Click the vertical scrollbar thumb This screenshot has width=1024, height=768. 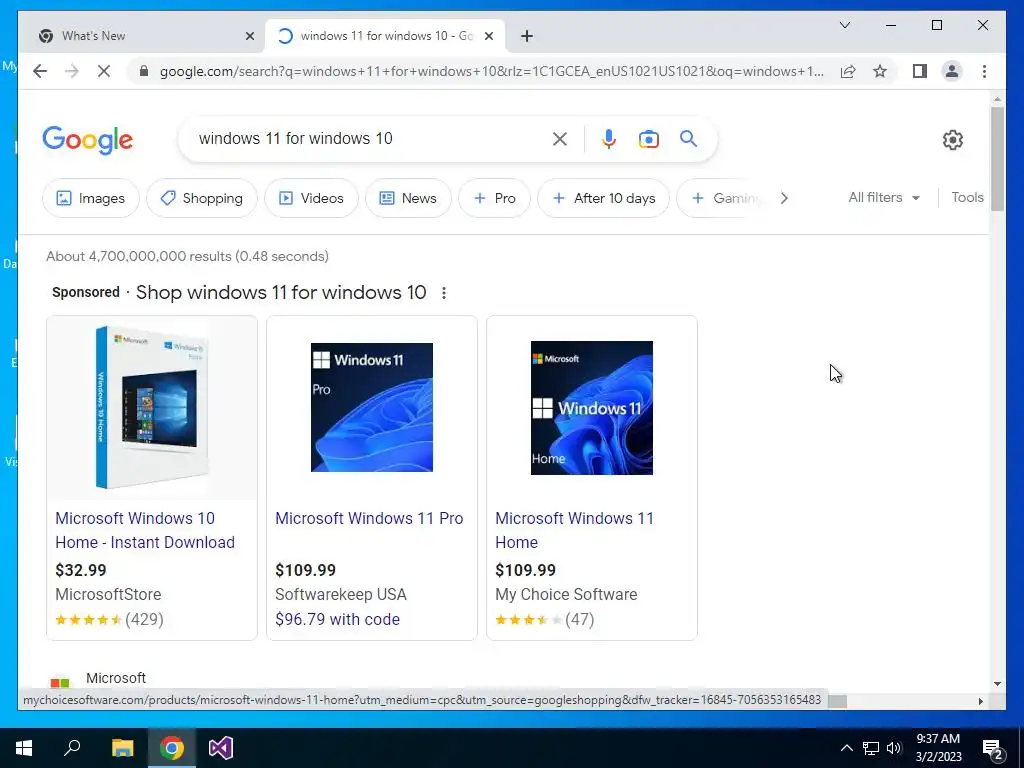point(997,159)
